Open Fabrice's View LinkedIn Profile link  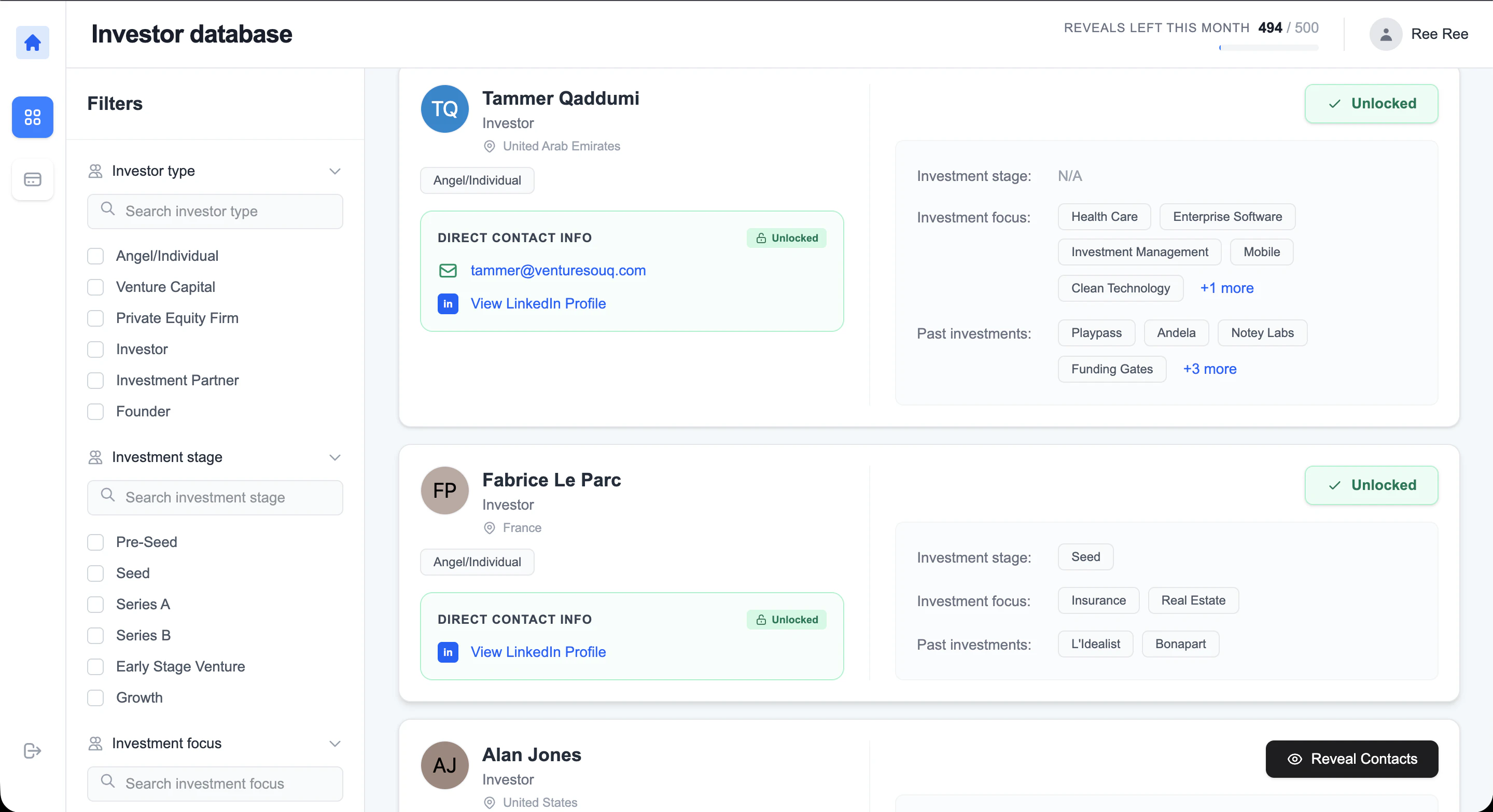[538, 652]
